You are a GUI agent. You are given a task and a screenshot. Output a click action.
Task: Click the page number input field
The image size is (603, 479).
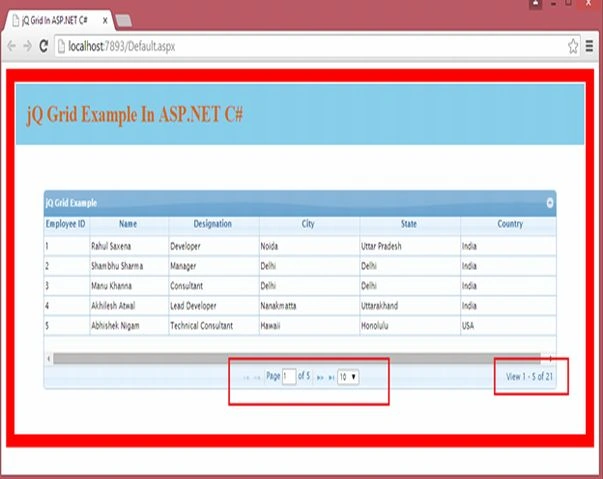289,376
